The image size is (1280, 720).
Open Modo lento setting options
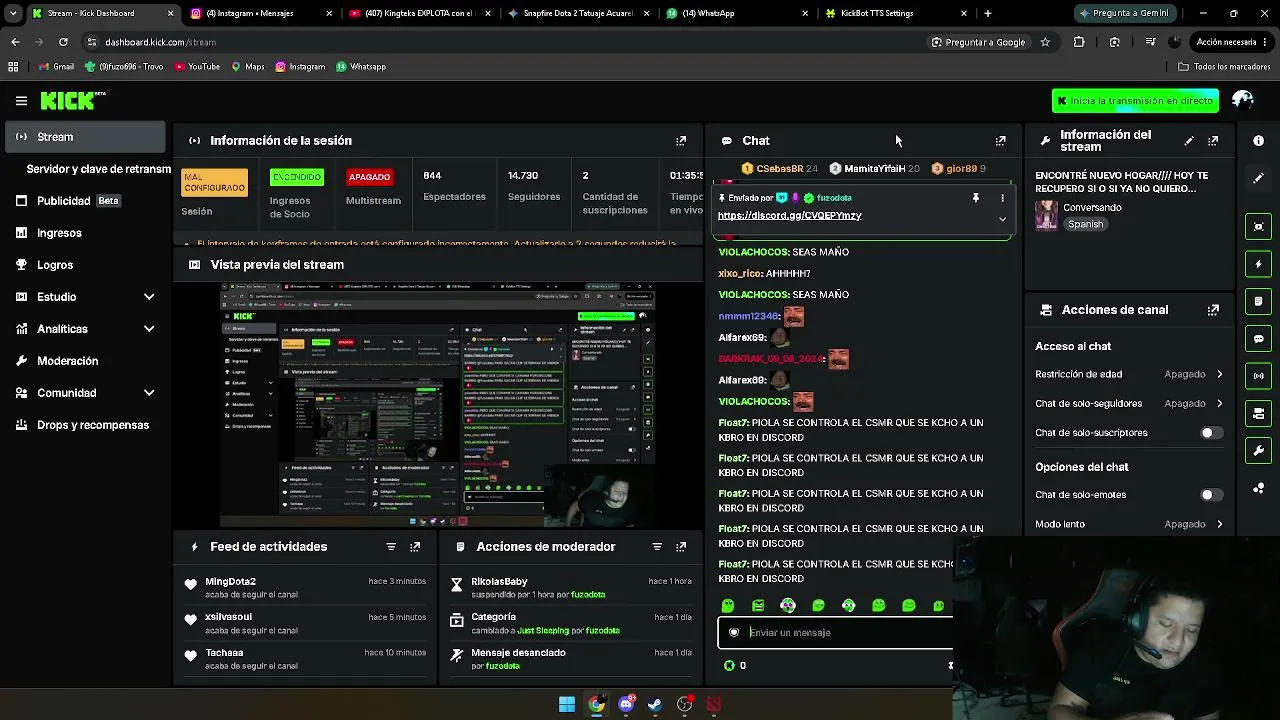pyautogui.click(x=1194, y=524)
